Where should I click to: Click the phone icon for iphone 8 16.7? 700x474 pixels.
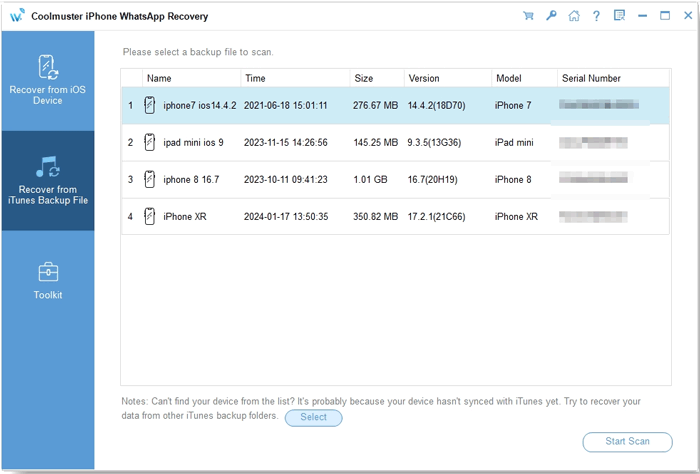point(150,179)
